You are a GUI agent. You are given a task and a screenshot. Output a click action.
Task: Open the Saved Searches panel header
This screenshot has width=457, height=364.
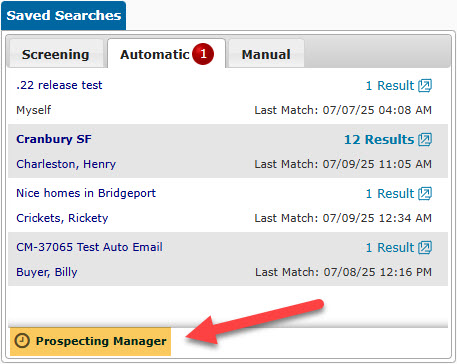[x=63, y=15]
